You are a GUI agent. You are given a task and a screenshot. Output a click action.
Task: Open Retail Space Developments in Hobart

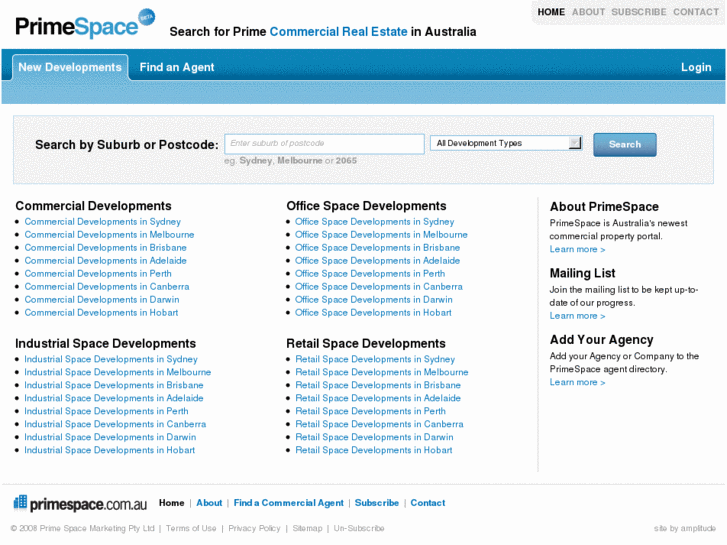[x=373, y=450]
